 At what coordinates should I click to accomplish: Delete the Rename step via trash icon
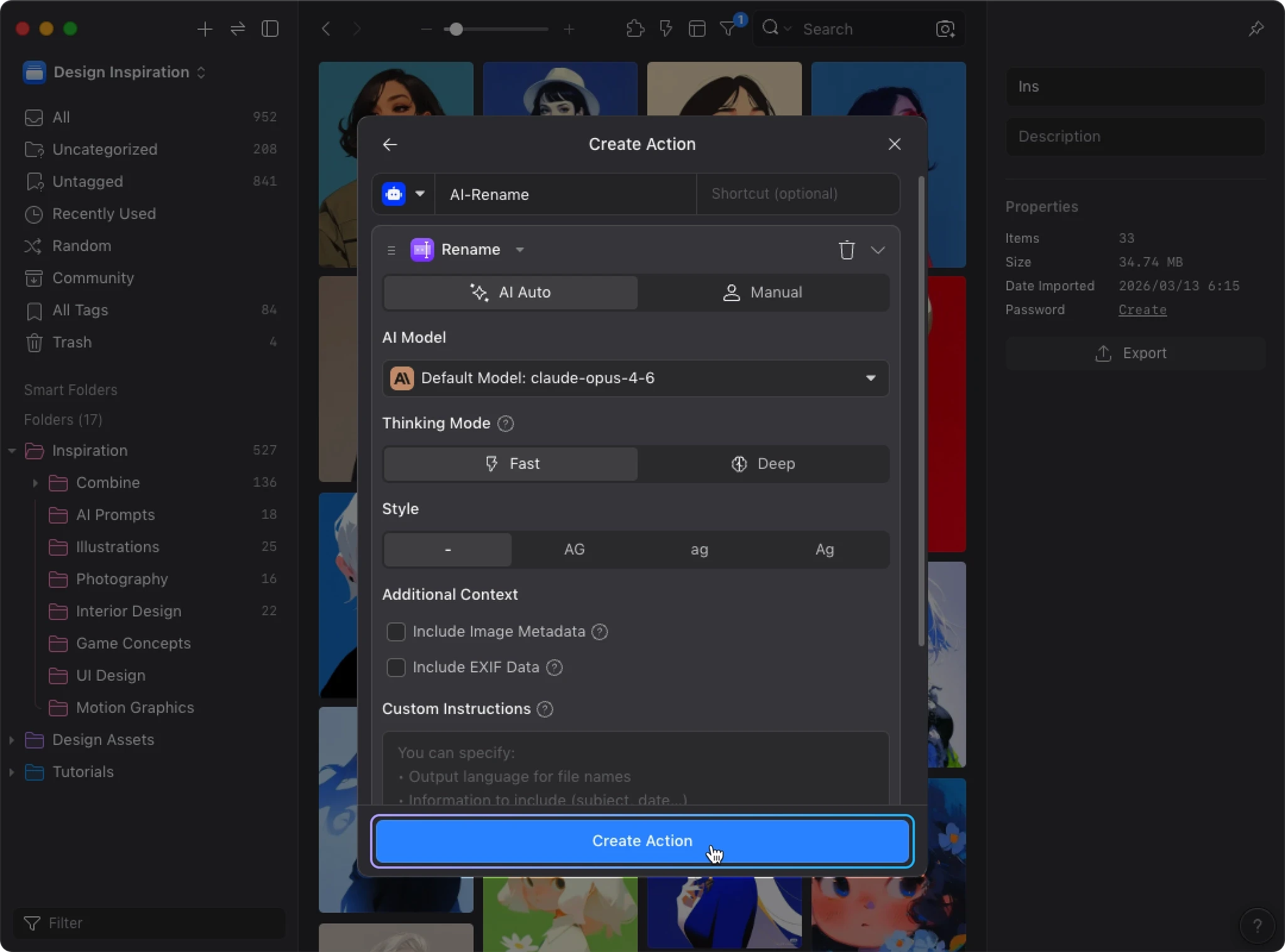(846, 250)
